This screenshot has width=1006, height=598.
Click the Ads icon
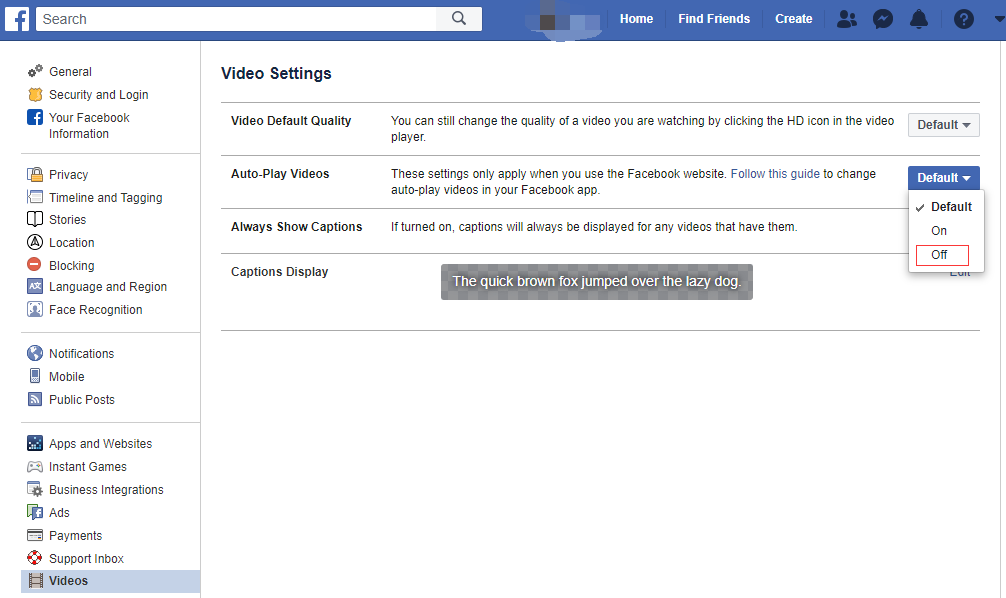(x=35, y=512)
